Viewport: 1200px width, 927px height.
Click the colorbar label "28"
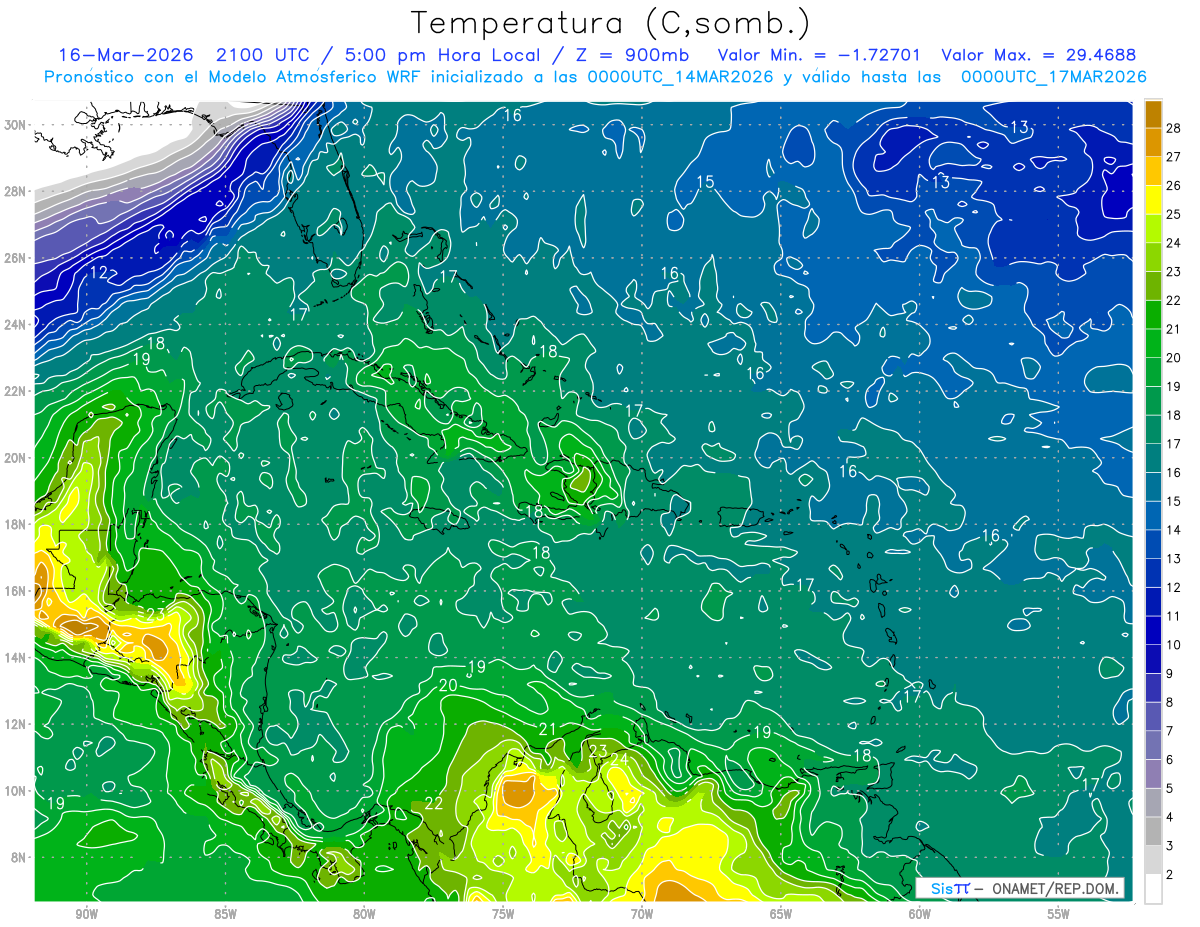pos(1174,128)
